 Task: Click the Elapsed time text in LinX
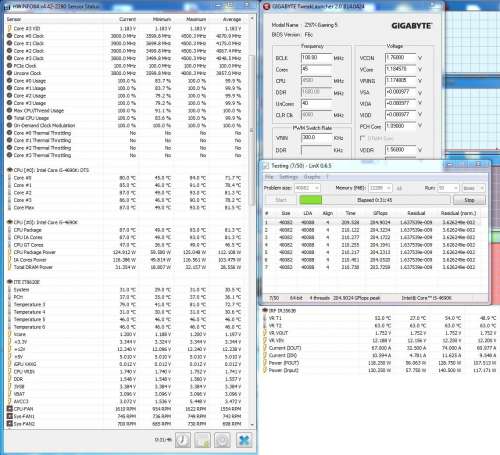click(374, 200)
